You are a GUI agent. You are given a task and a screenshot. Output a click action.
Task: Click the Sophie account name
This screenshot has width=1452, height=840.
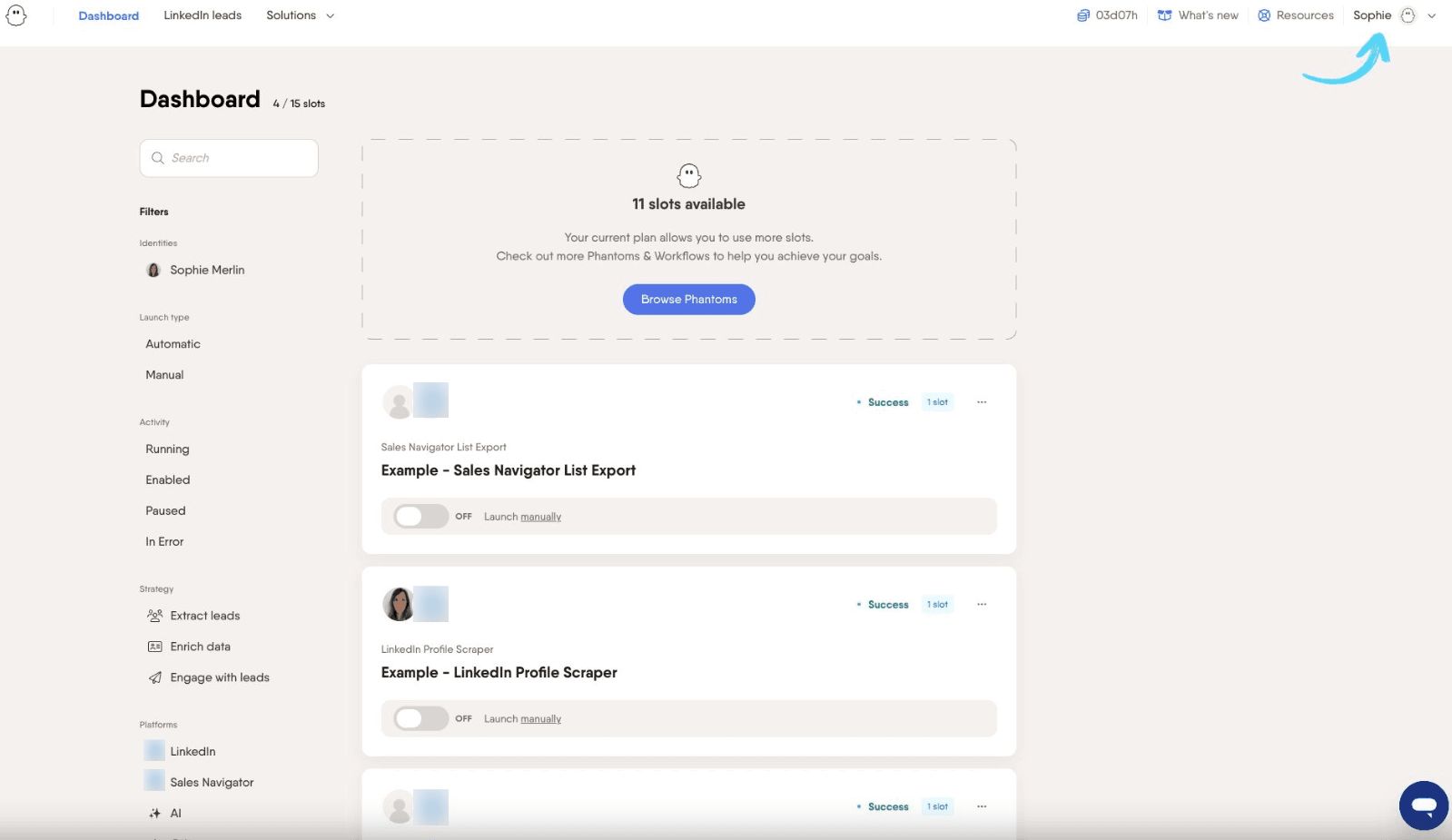click(1372, 15)
